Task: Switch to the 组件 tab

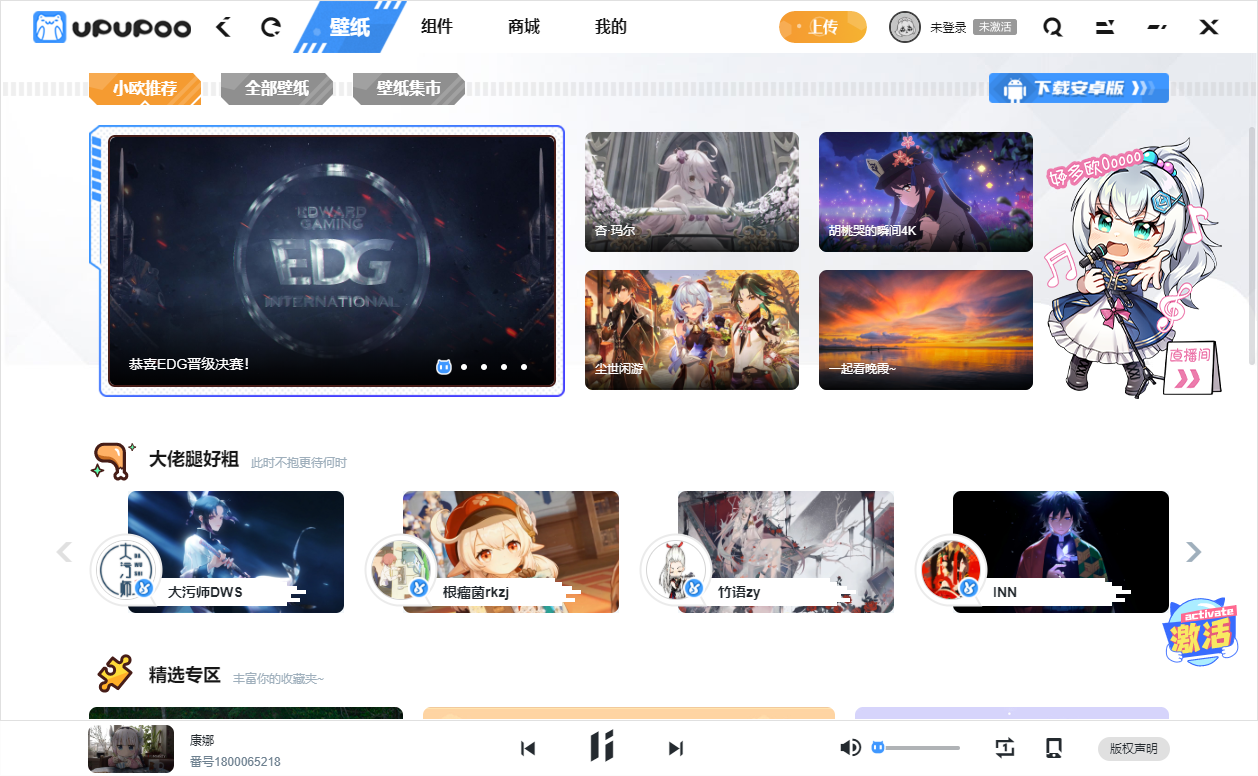Action: pos(437,27)
